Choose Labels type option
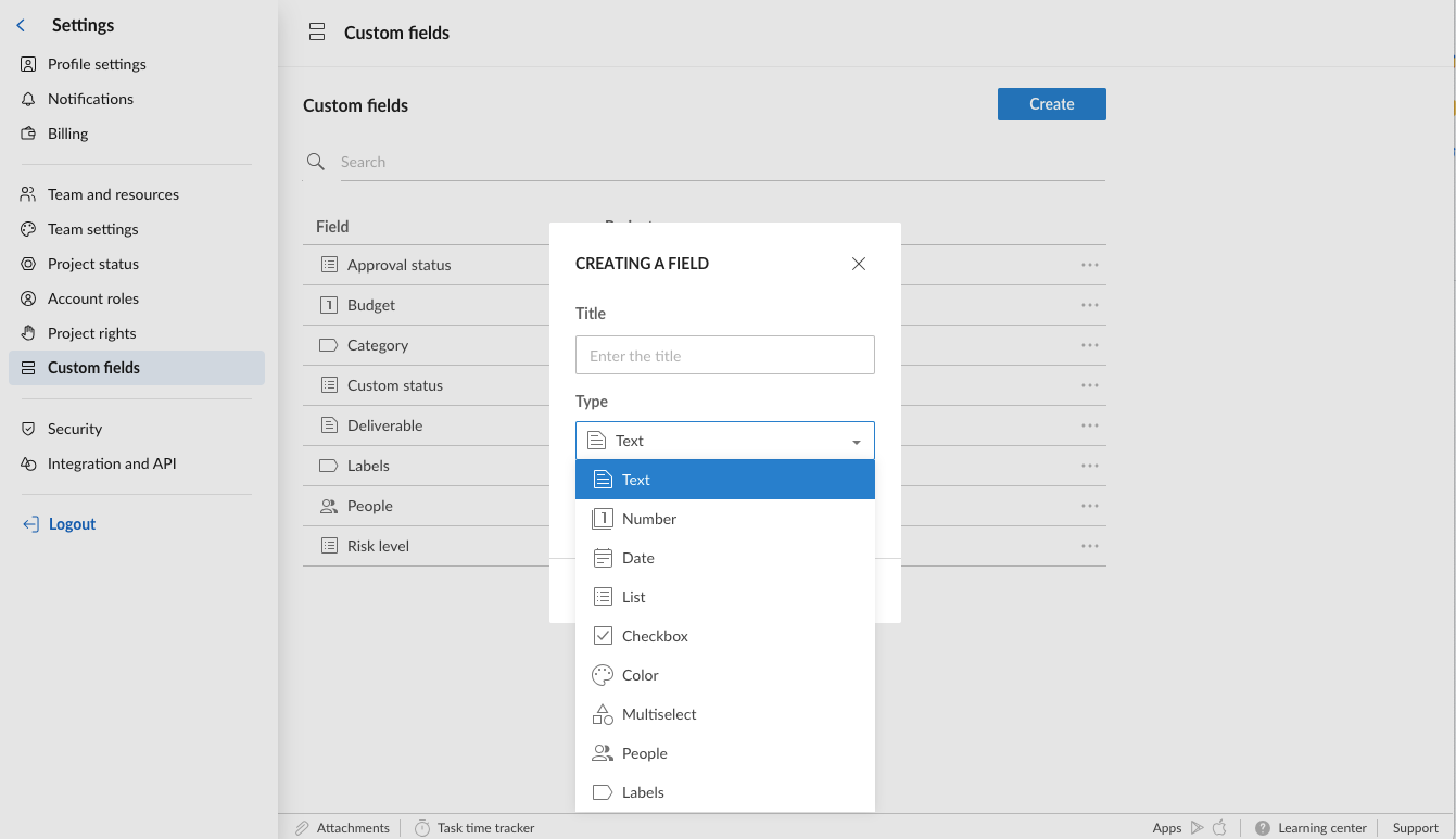This screenshot has width=1456, height=839. point(725,793)
